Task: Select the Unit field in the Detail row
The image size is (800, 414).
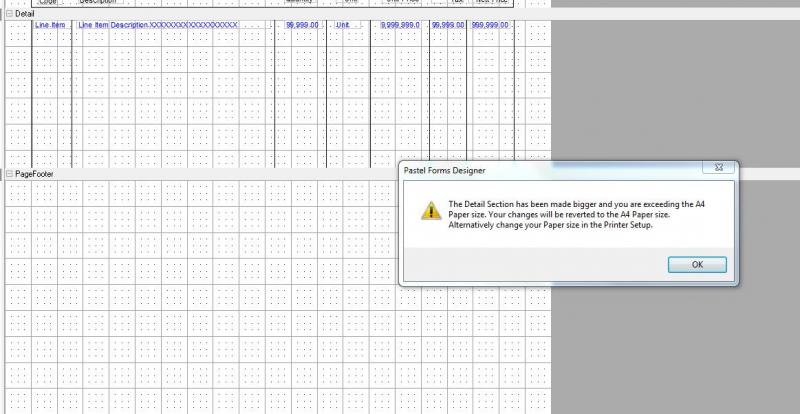Action: click(x=344, y=24)
